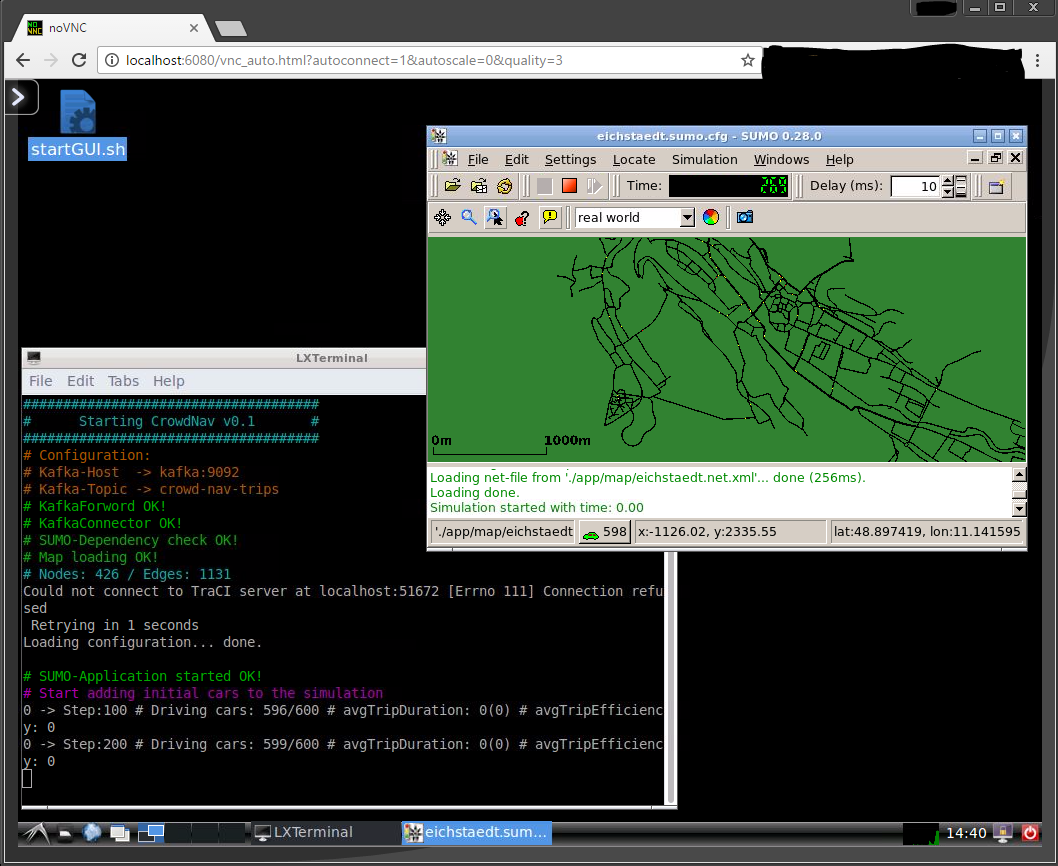Open a new browser tab

pos(231,28)
